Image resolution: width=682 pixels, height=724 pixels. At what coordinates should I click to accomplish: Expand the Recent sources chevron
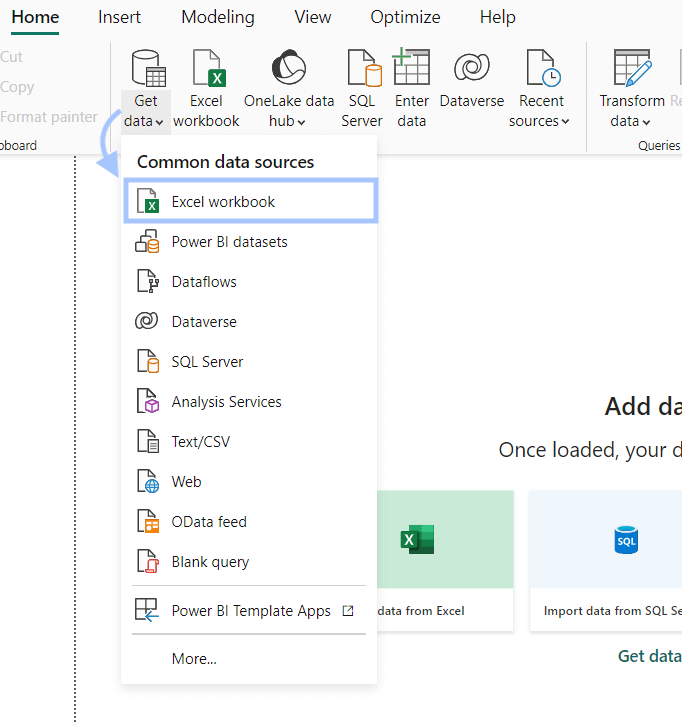[565, 121]
